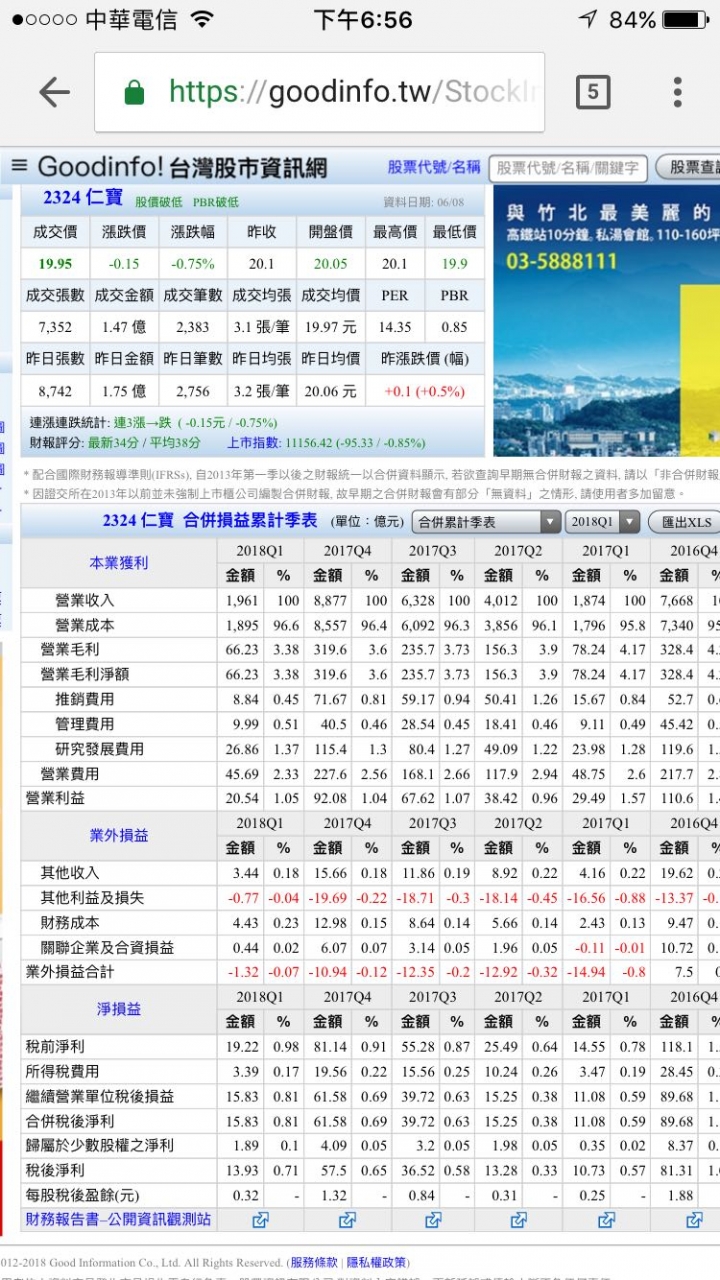
Task: Click the 營業成本 row label
Action: 85,625
